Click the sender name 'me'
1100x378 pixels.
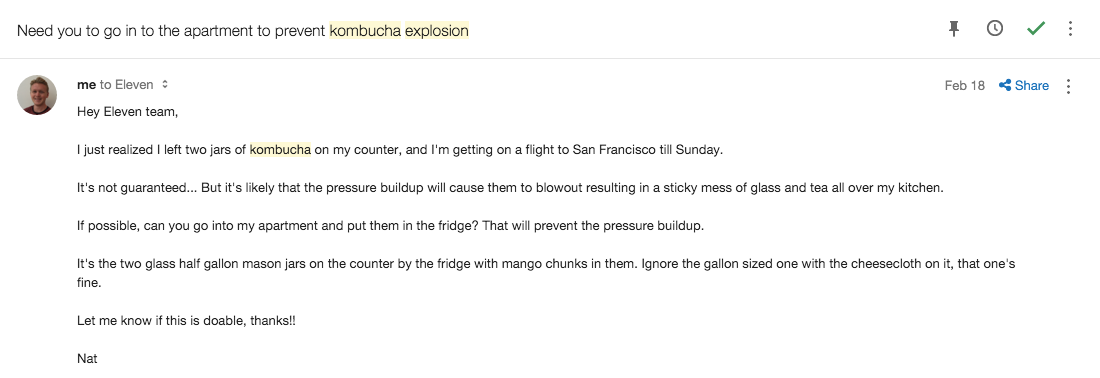coord(86,85)
